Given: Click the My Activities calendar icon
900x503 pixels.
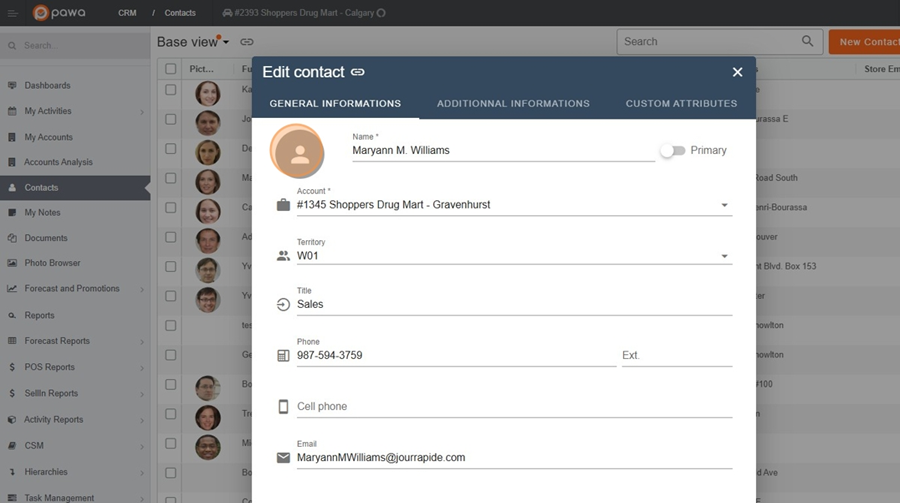Looking at the screenshot, I should click(12, 111).
